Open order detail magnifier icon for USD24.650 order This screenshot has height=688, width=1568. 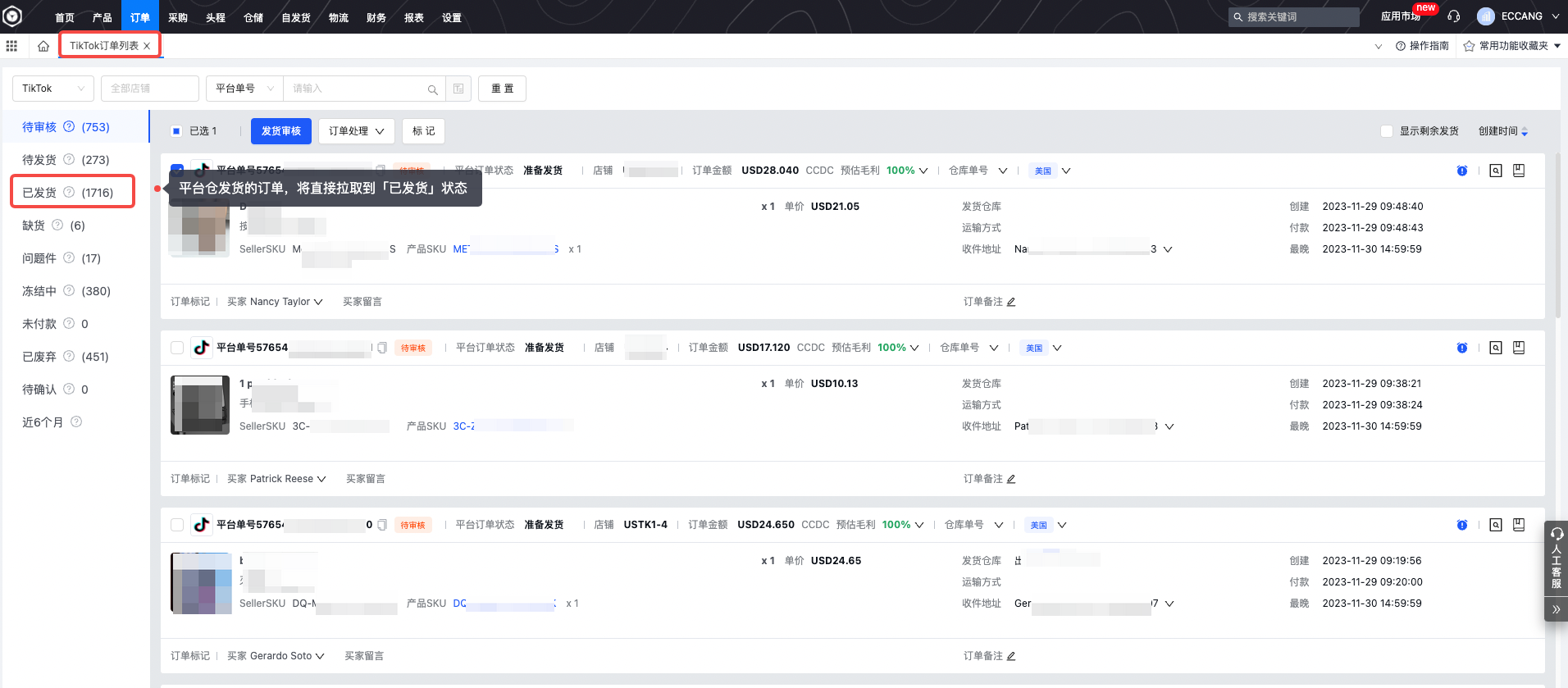[1496, 525]
